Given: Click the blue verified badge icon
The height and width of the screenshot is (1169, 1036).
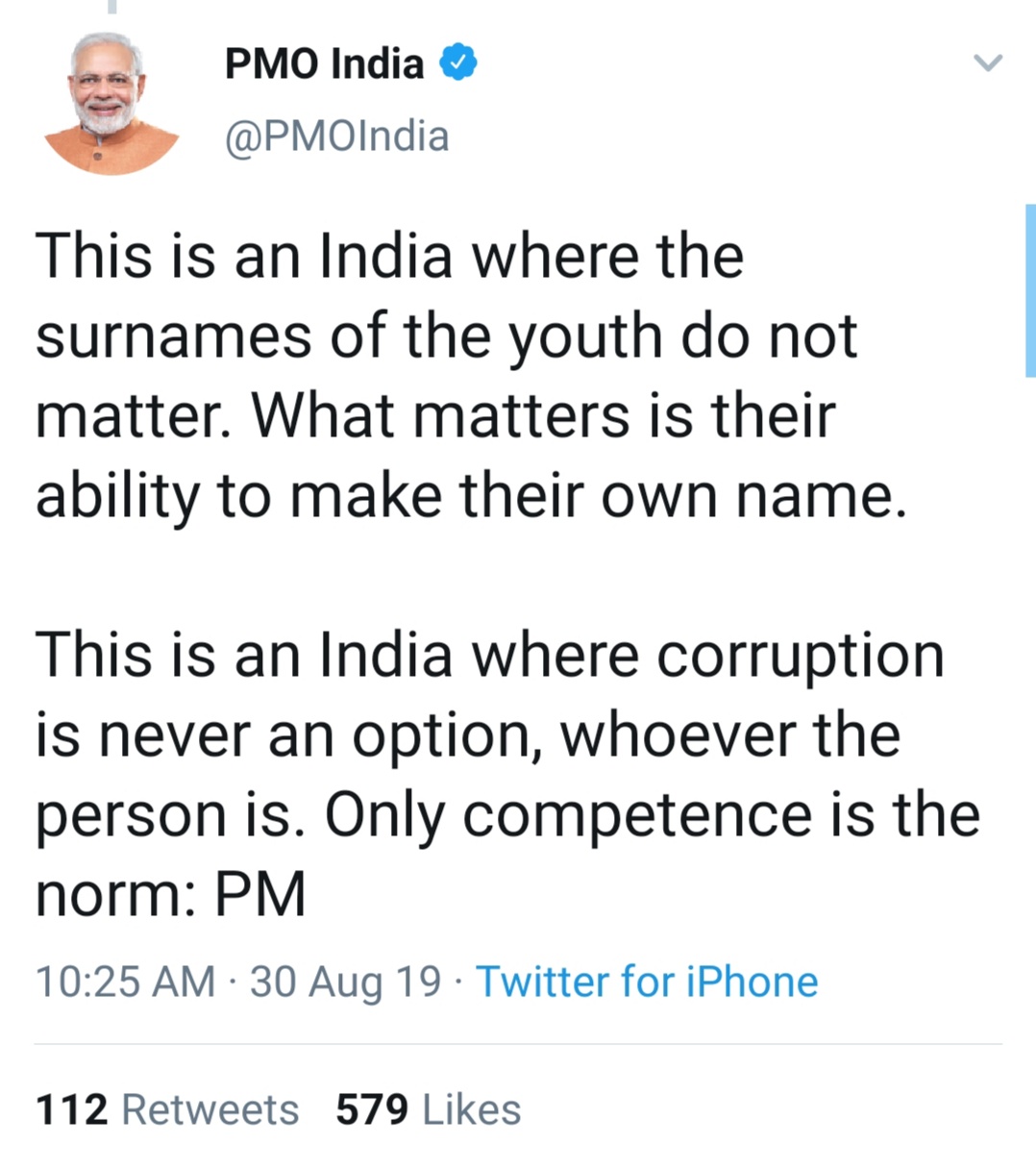Looking at the screenshot, I should (458, 63).
